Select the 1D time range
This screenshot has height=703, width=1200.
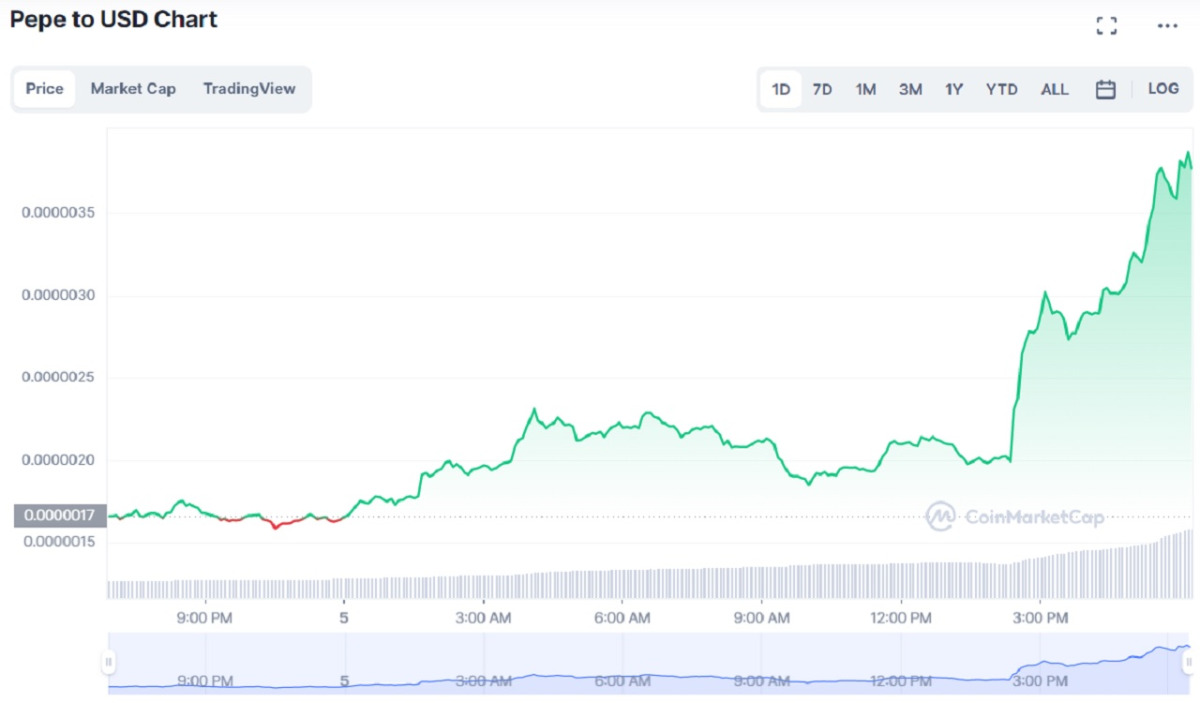tap(781, 89)
